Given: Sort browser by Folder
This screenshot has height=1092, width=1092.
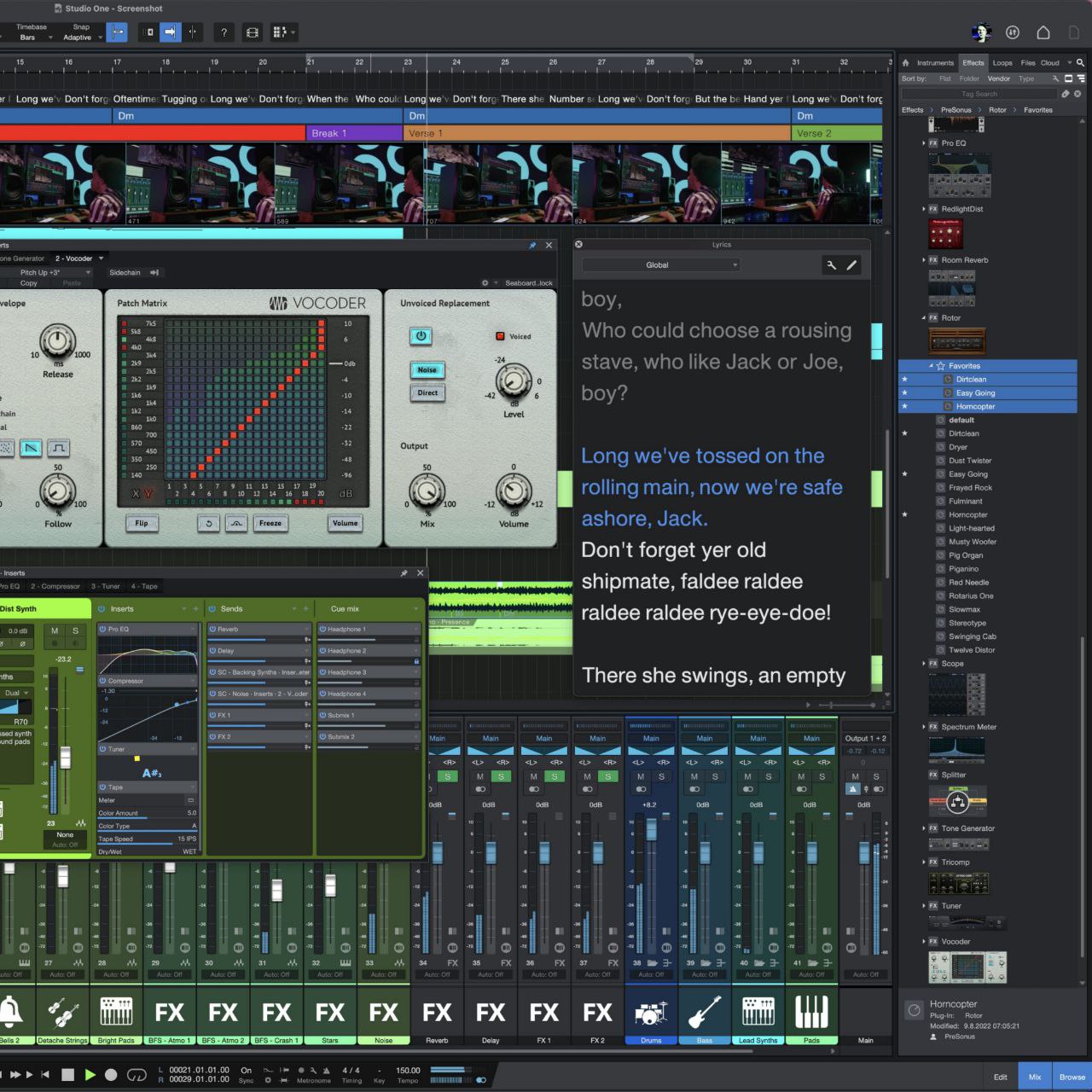Looking at the screenshot, I should [x=969, y=78].
